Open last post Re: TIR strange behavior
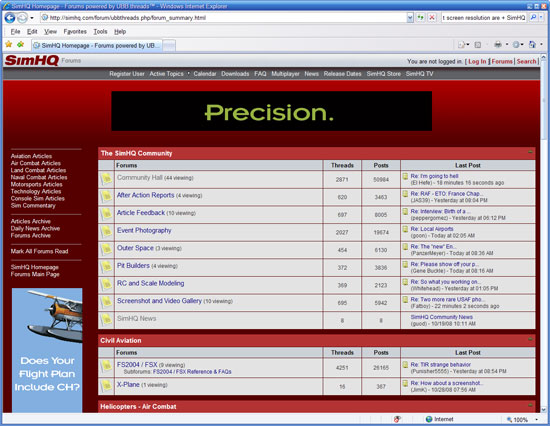Viewport: 550px width, 426px height. [441, 365]
